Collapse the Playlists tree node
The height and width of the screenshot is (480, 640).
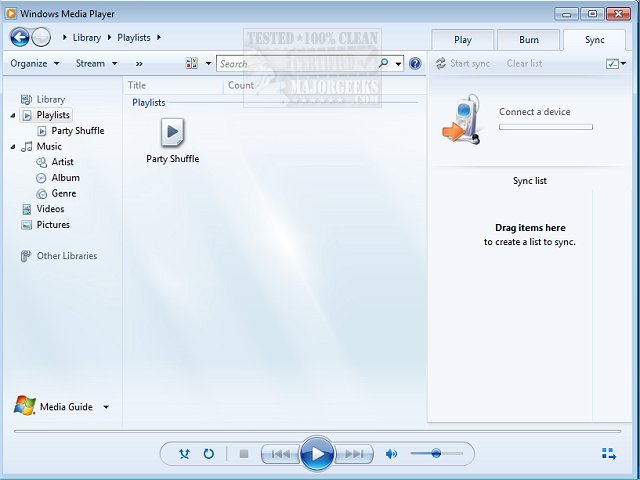[13, 116]
